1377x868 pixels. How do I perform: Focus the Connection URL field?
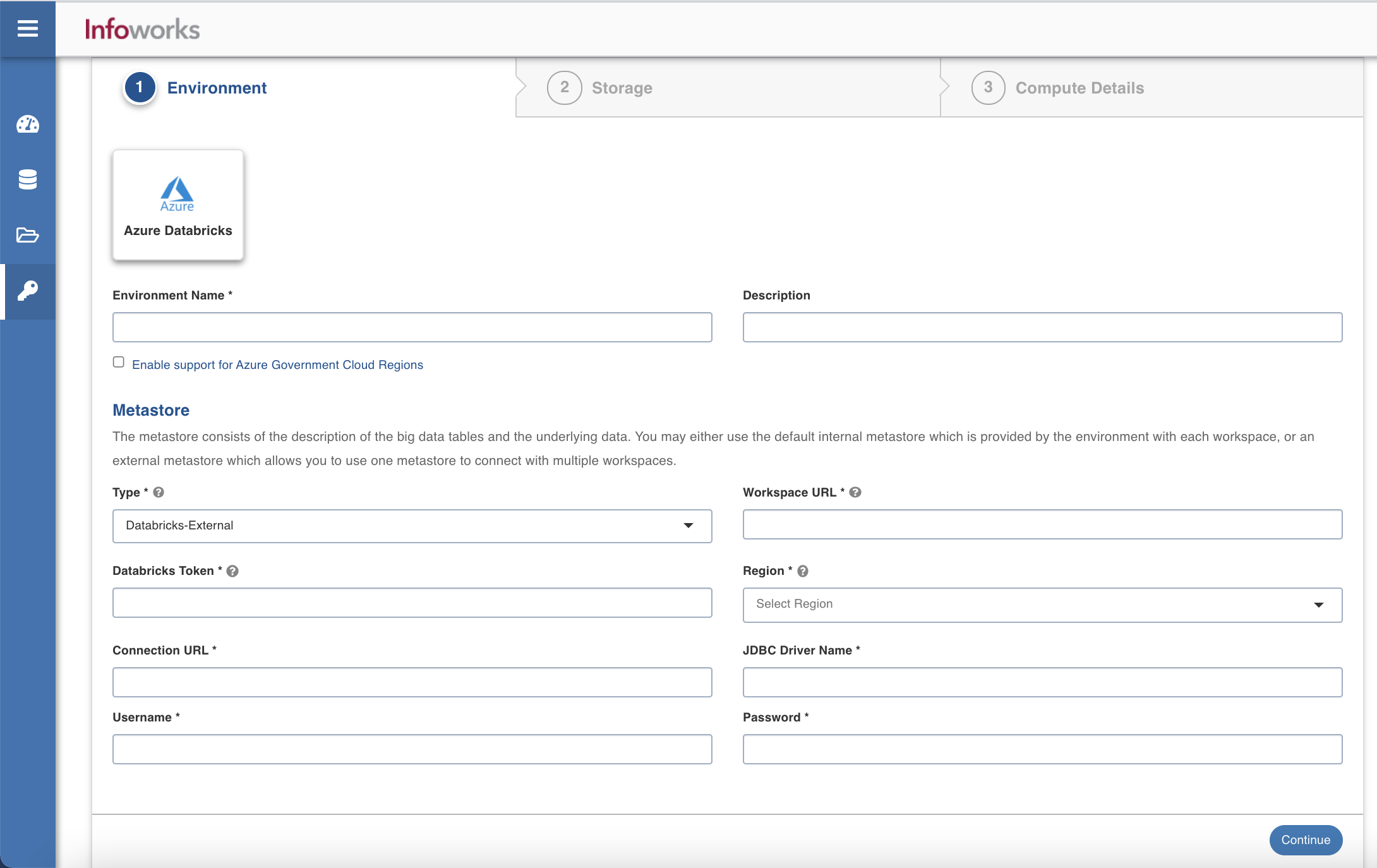(412, 682)
